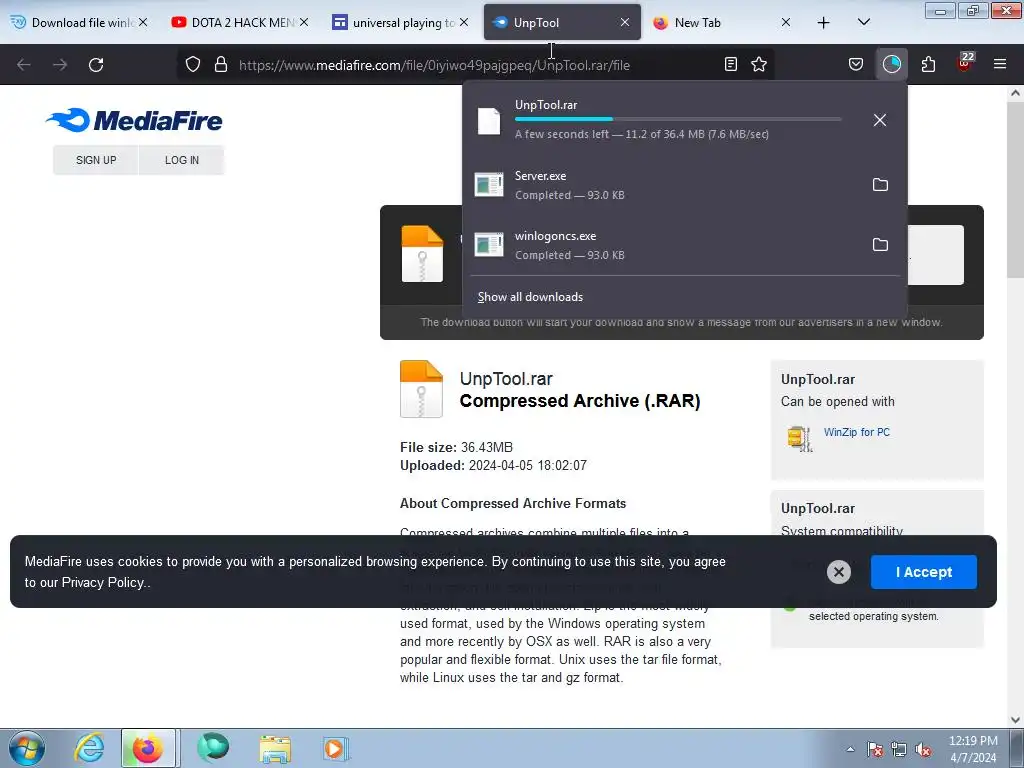This screenshot has width=1024, height=768.
Task: Cancel the UnpTool.rar download
Action: pyautogui.click(x=880, y=120)
